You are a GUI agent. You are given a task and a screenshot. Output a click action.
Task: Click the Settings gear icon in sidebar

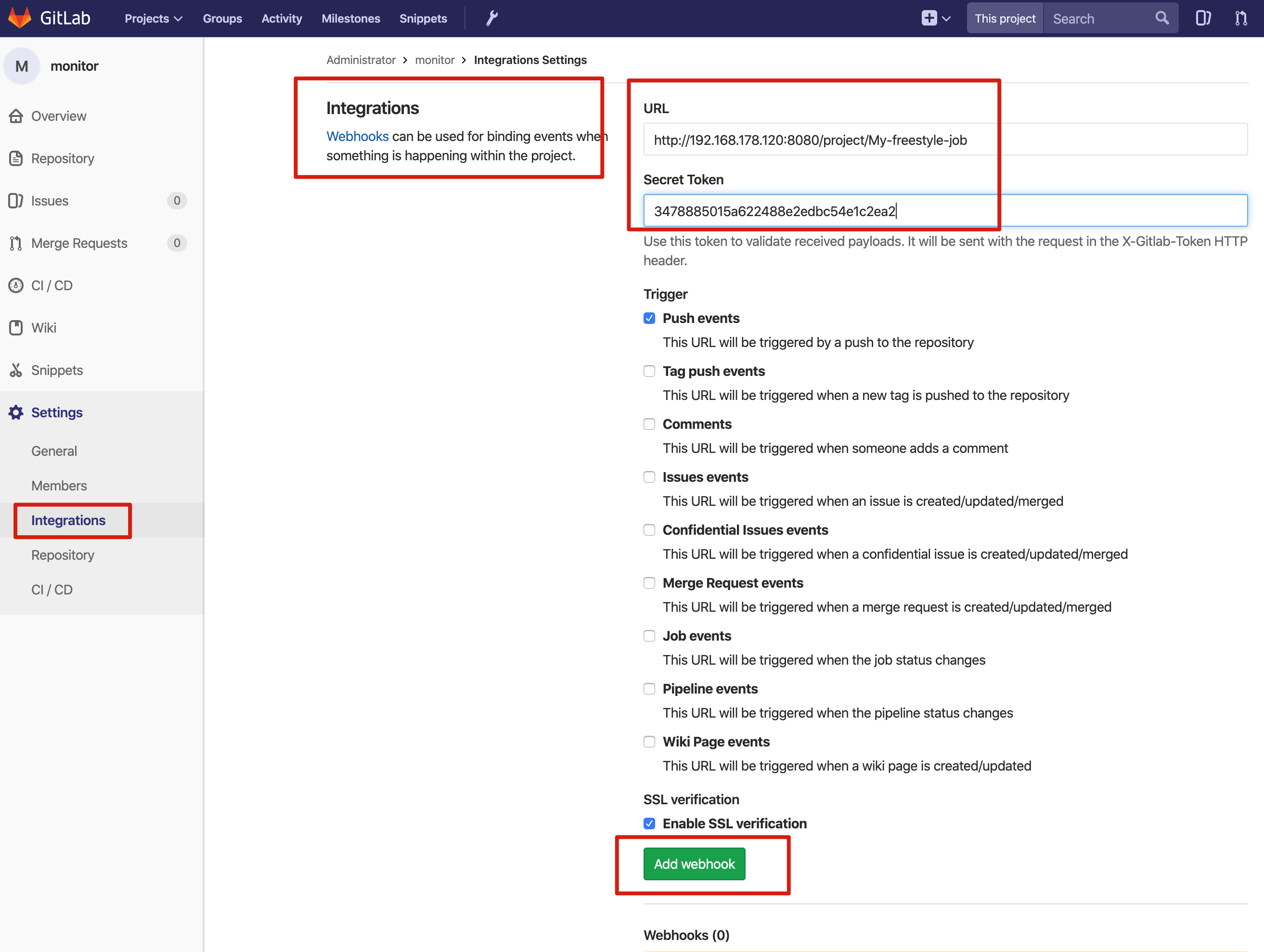click(x=16, y=412)
